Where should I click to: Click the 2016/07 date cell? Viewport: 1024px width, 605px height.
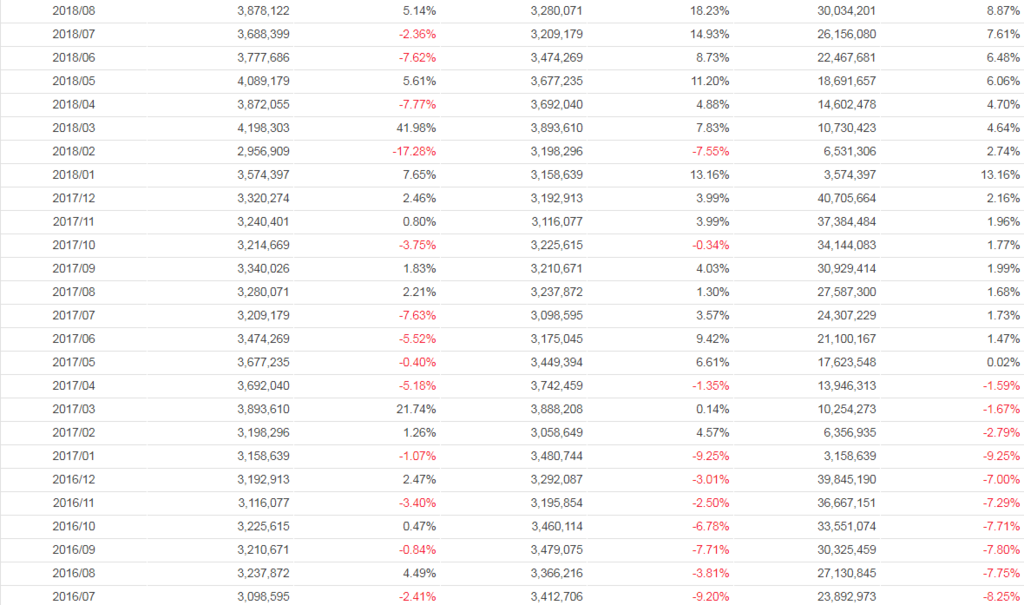pyautogui.click(x=74, y=596)
